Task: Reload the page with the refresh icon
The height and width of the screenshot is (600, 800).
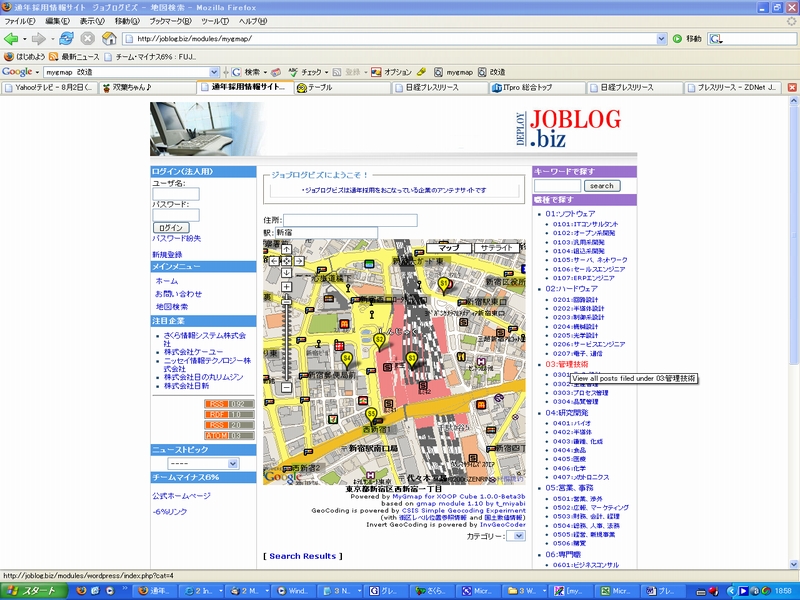Action: 66,38
